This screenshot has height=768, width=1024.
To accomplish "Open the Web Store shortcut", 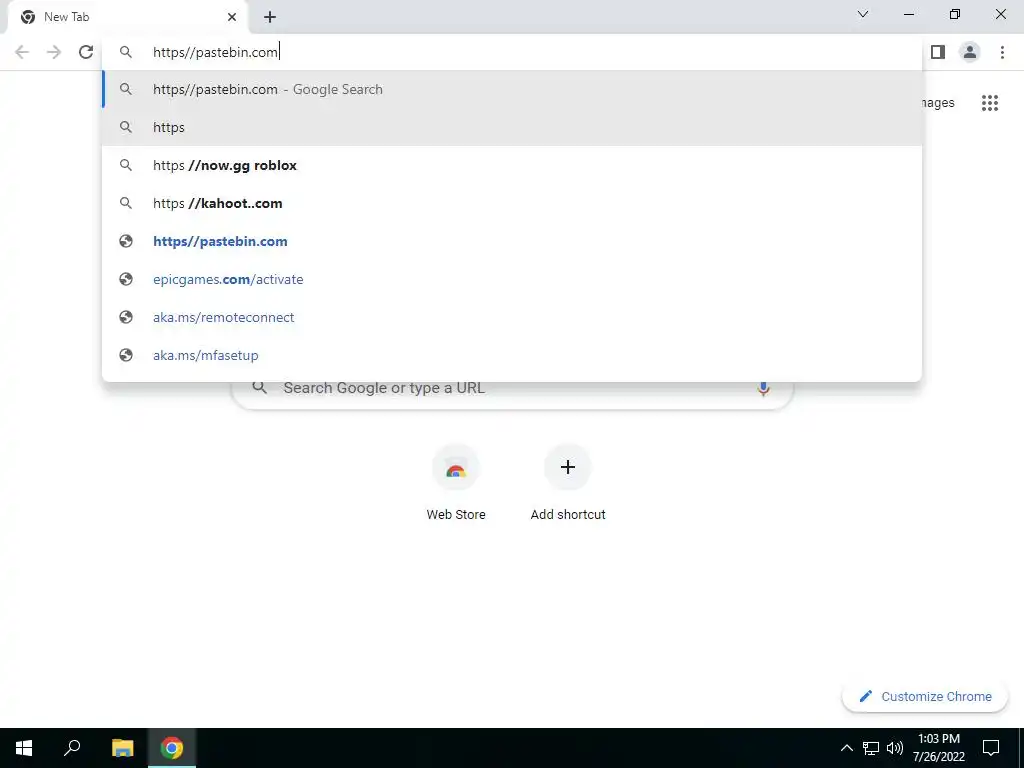I will point(456,482).
